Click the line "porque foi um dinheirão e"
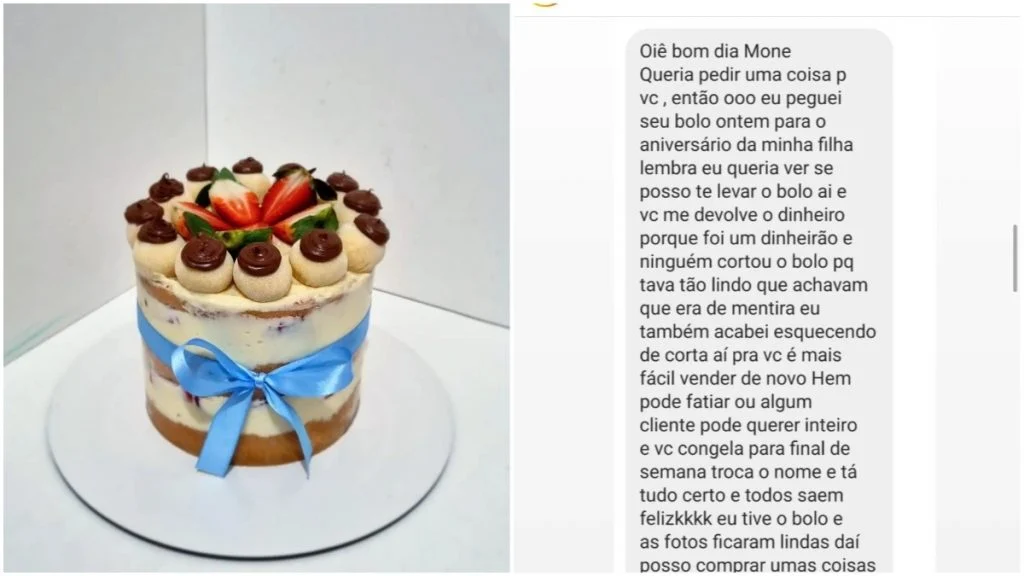Viewport: 1024px width, 576px height. click(x=746, y=238)
